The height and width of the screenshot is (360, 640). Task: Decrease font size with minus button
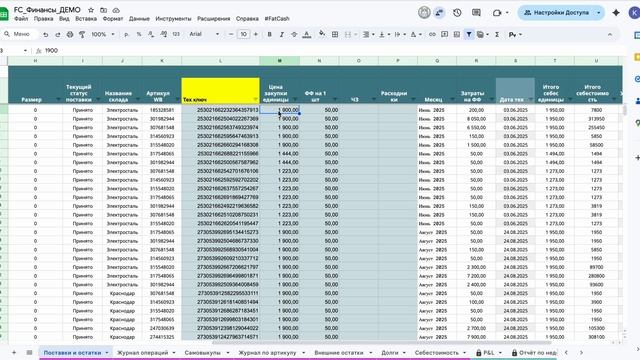(231, 35)
